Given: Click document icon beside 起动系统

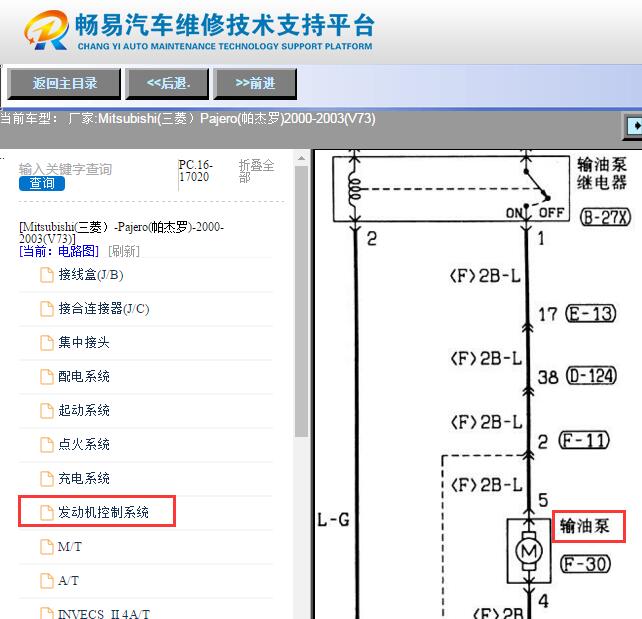Looking at the screenshot, I should point(47,411).
